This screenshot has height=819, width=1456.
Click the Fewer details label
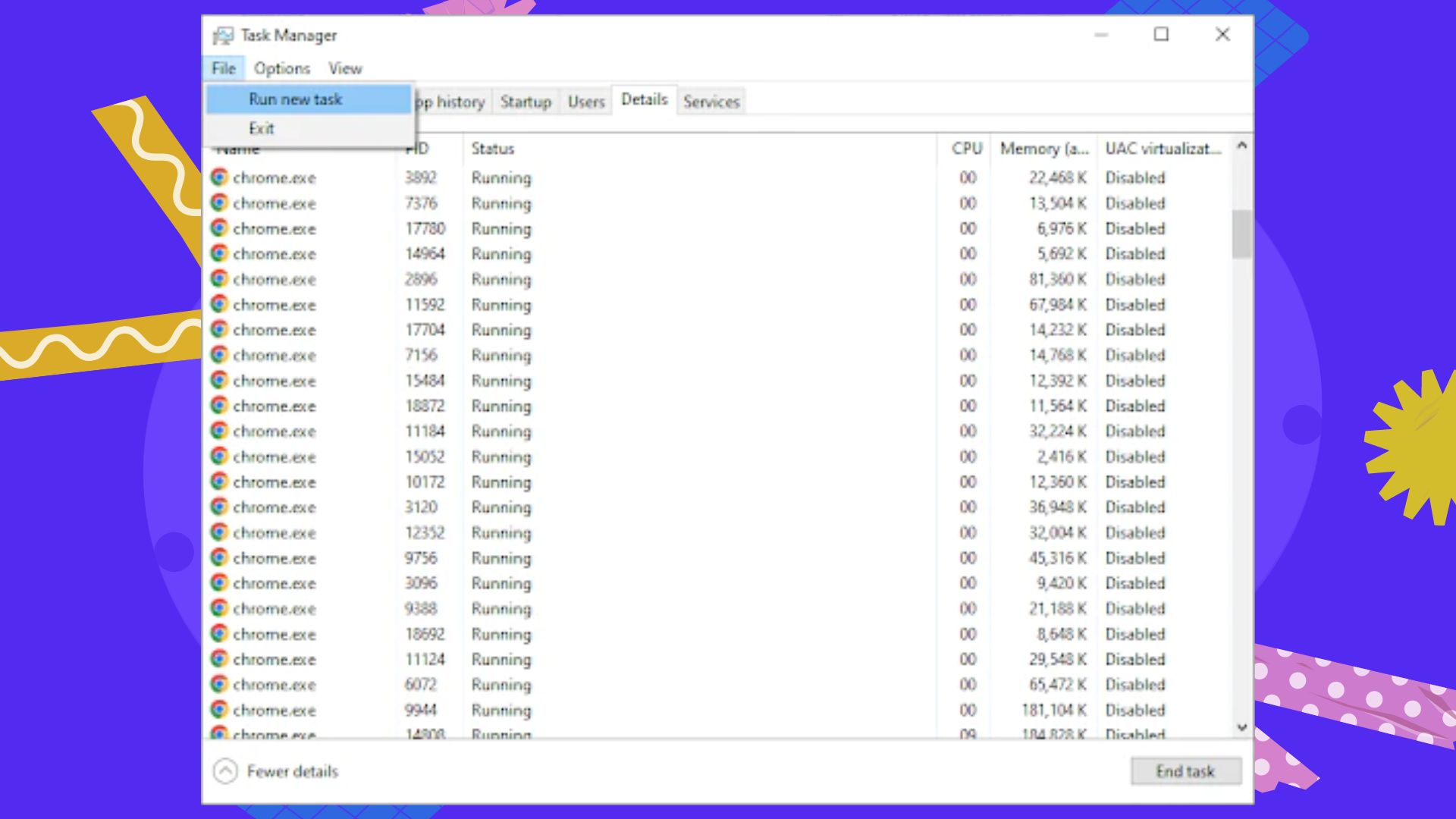point(293,771)
